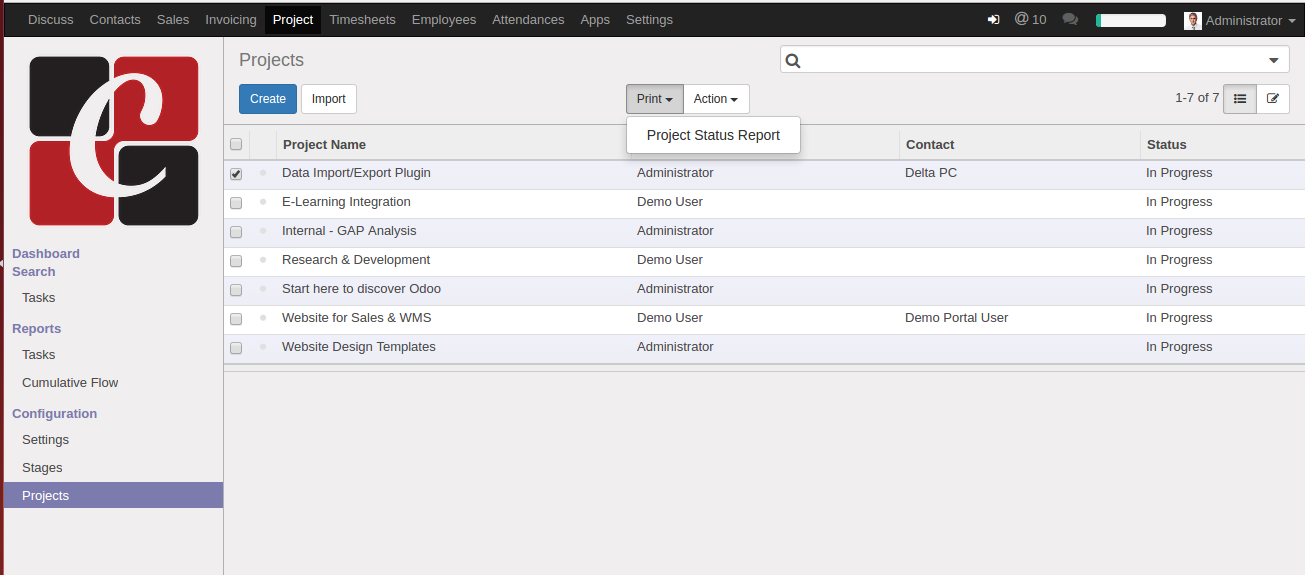Click the sign-in arrow icon in top bar
The width and height of the screenshot is (1305, 575).
tap(993, 20)
